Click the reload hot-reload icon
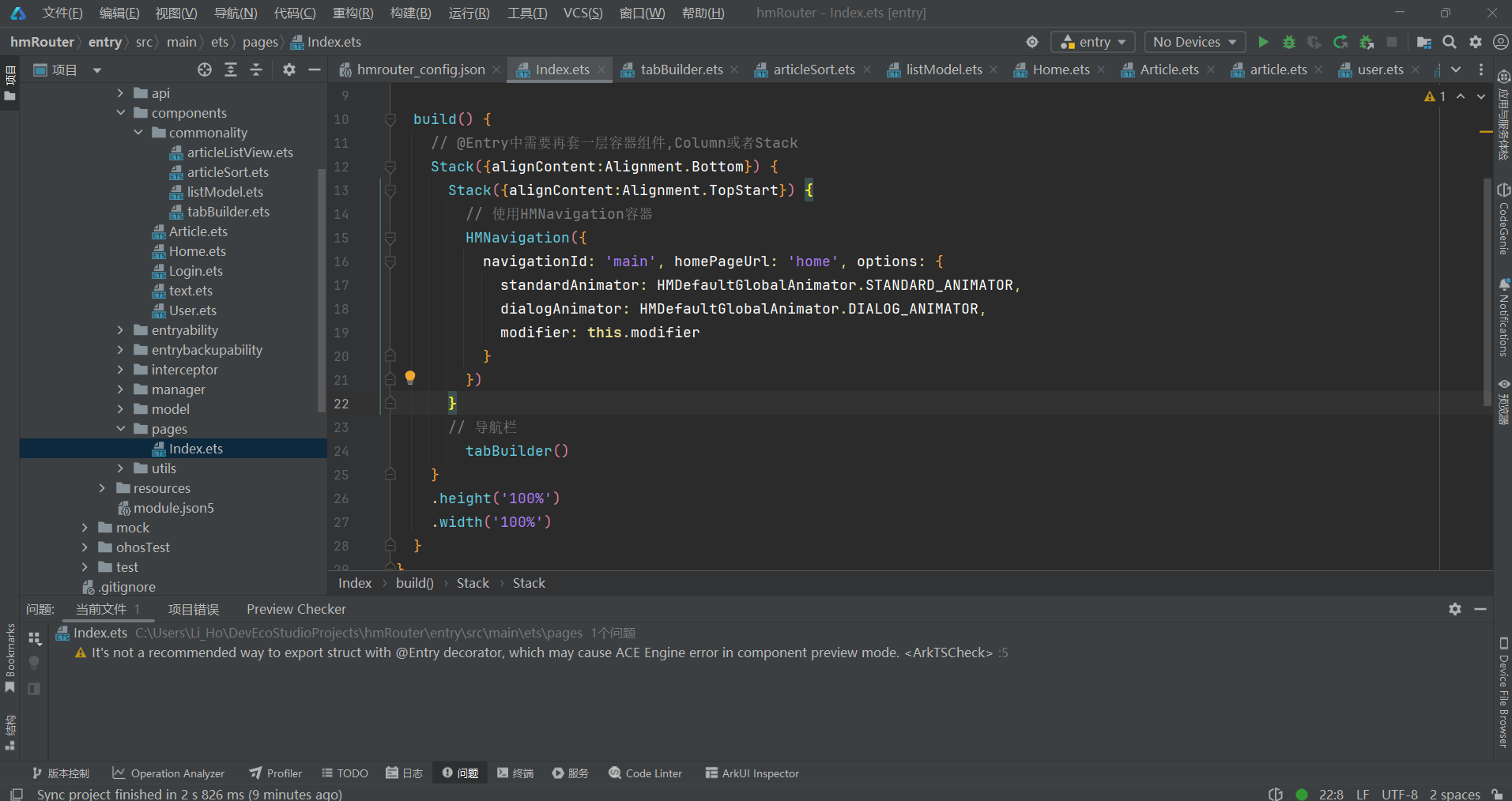Viewport: 1512px width, 801px height. point(1340,42)
